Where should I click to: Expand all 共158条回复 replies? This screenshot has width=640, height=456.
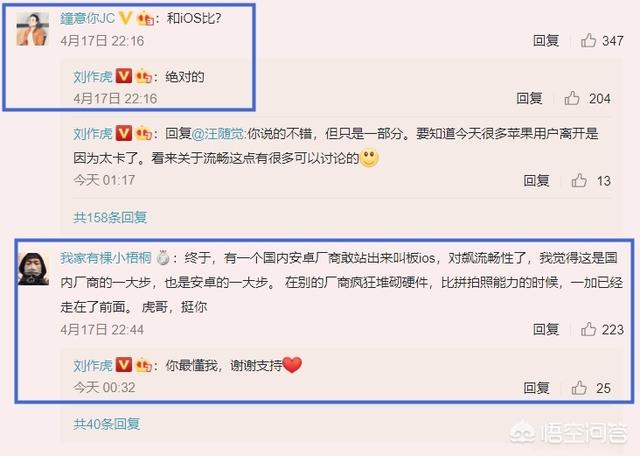pos(110,218)
